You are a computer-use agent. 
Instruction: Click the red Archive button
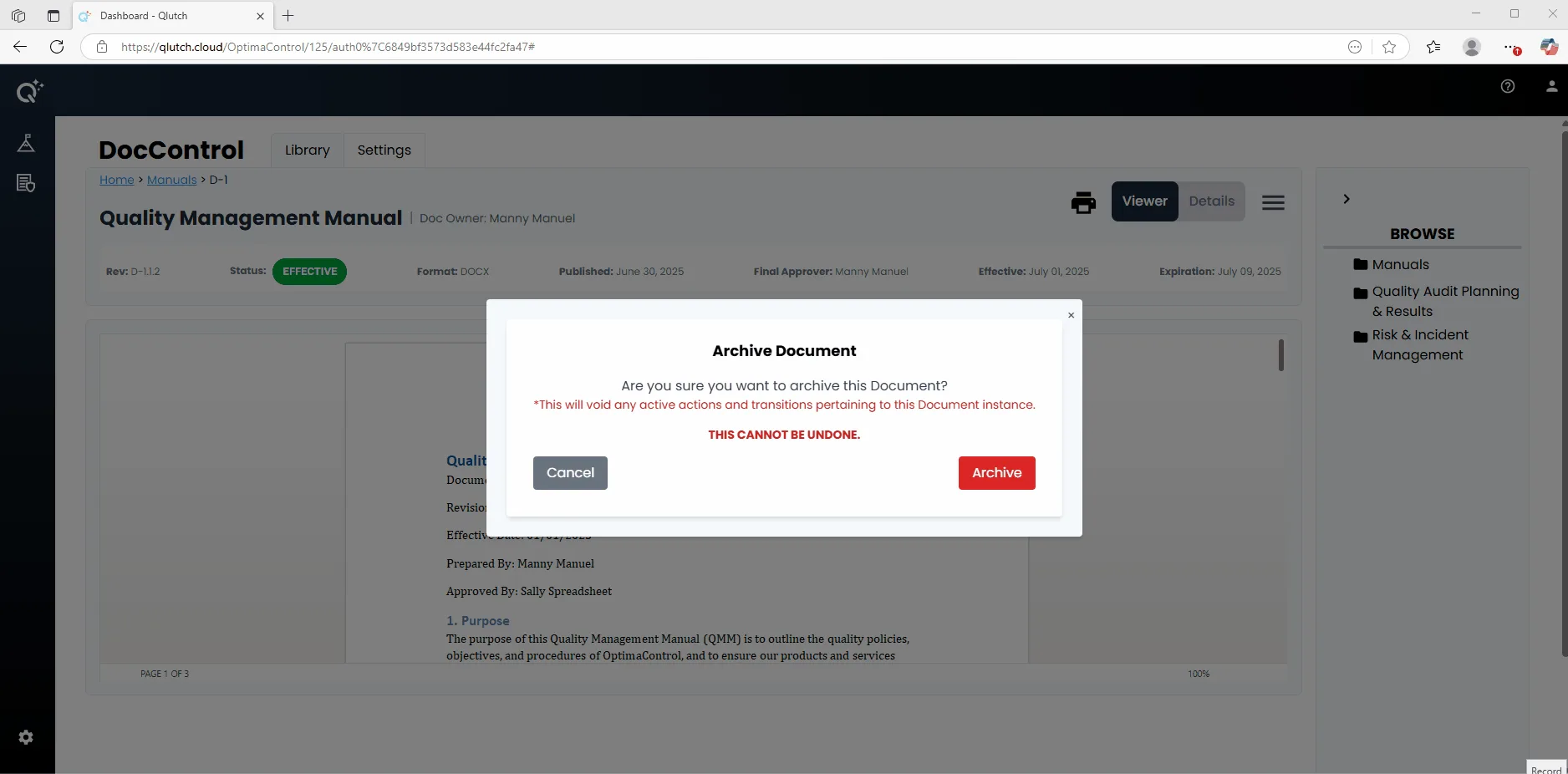point(996,473)
